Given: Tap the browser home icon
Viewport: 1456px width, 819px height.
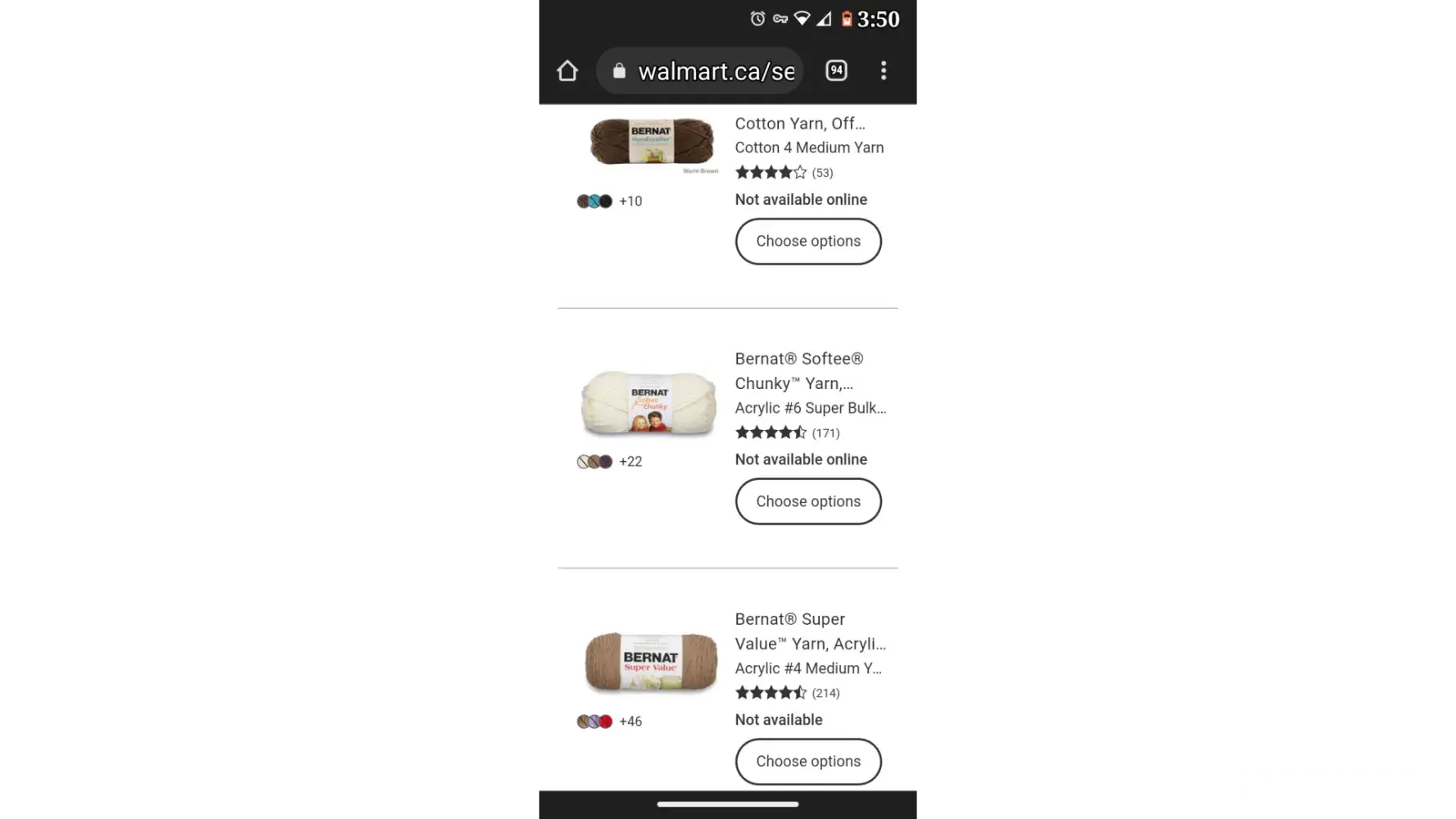Looking at the screenshot, I should (x=567, y=71).
